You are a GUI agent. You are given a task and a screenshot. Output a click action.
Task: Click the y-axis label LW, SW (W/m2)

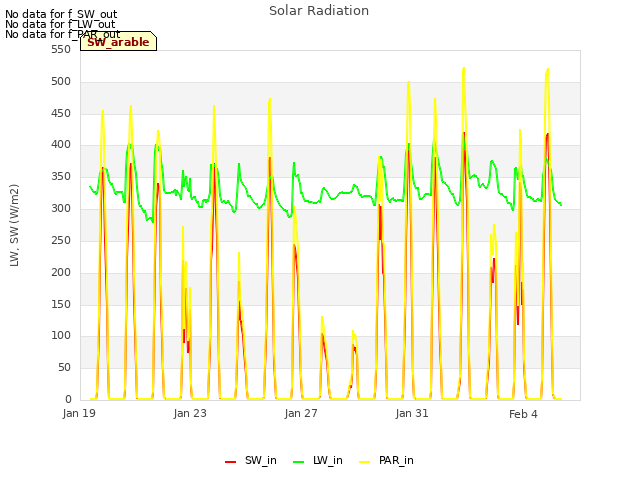point(14,225)
